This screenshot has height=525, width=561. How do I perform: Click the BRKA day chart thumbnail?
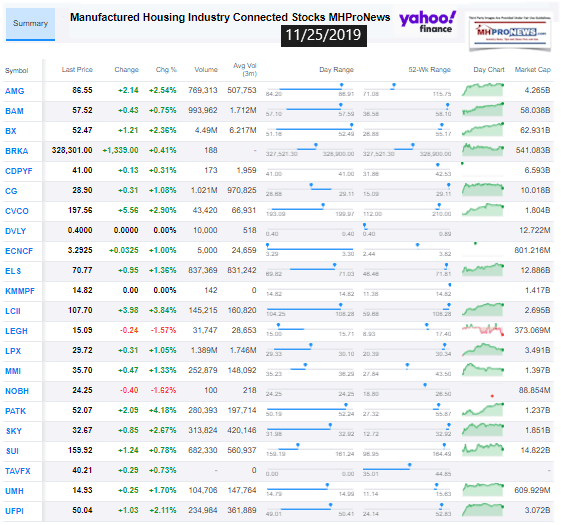483,150
